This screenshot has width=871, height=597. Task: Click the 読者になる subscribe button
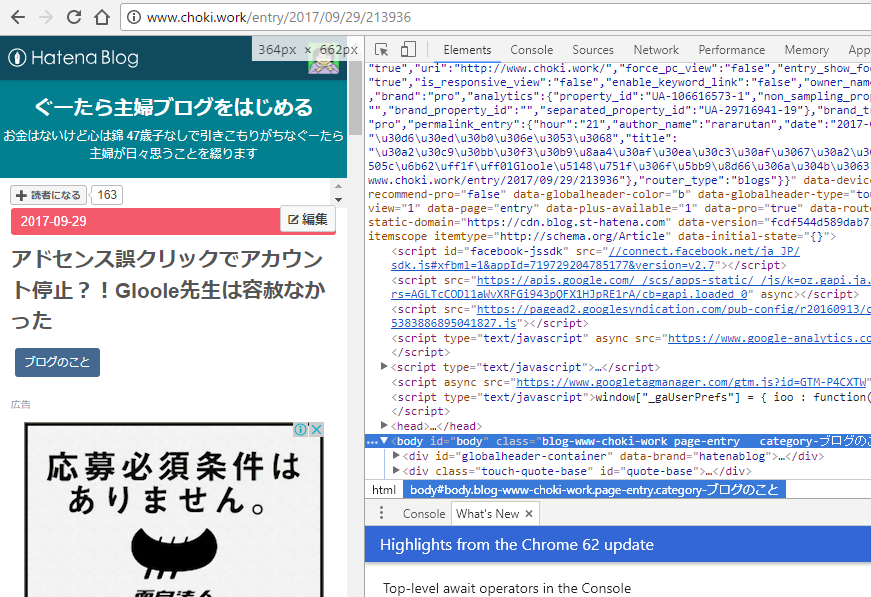[x=48, y=195]
